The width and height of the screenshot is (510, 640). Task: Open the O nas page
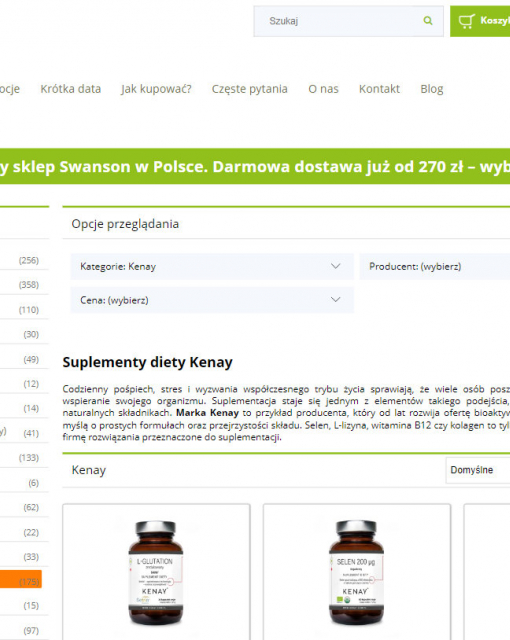(323, 89)
